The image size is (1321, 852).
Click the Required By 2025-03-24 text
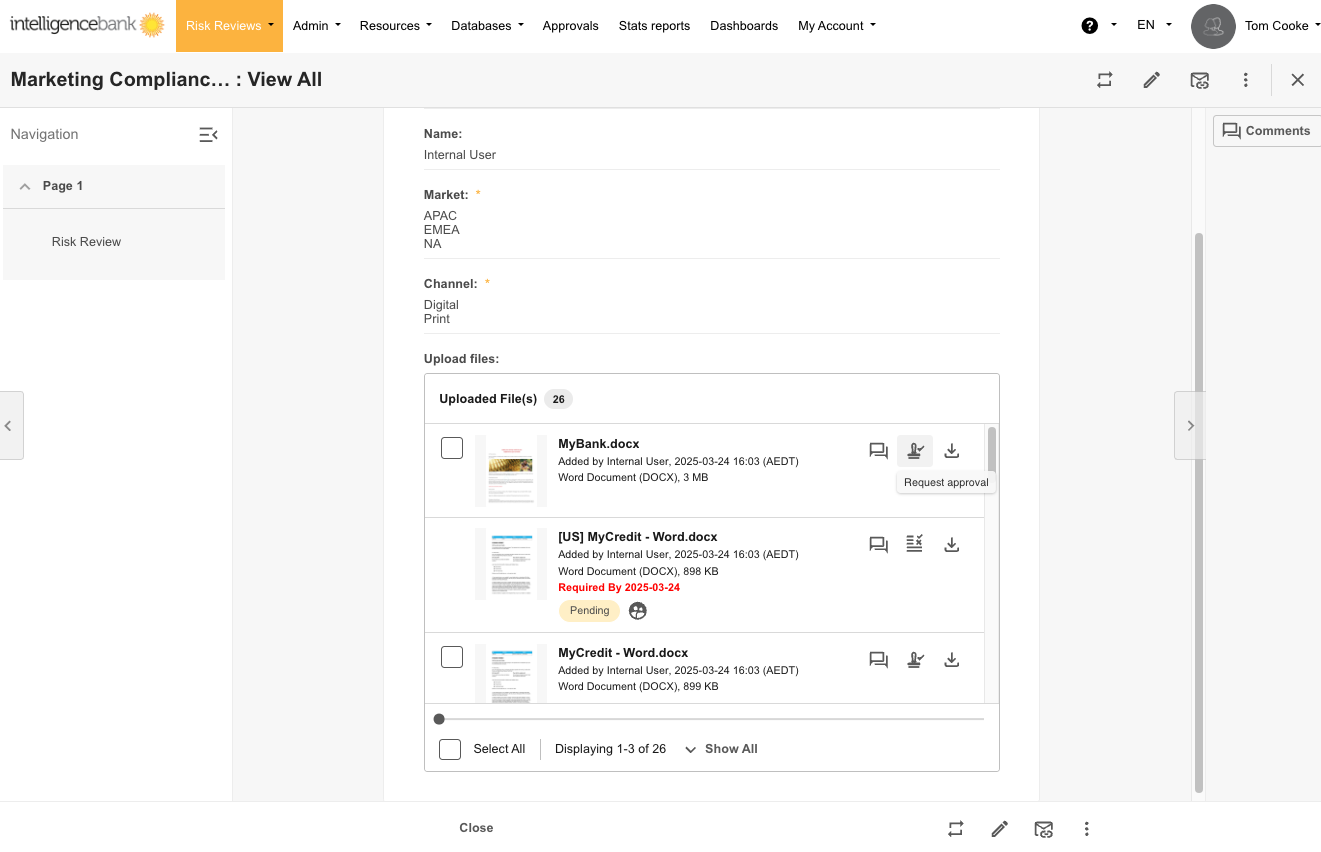(x=619, y=588)
